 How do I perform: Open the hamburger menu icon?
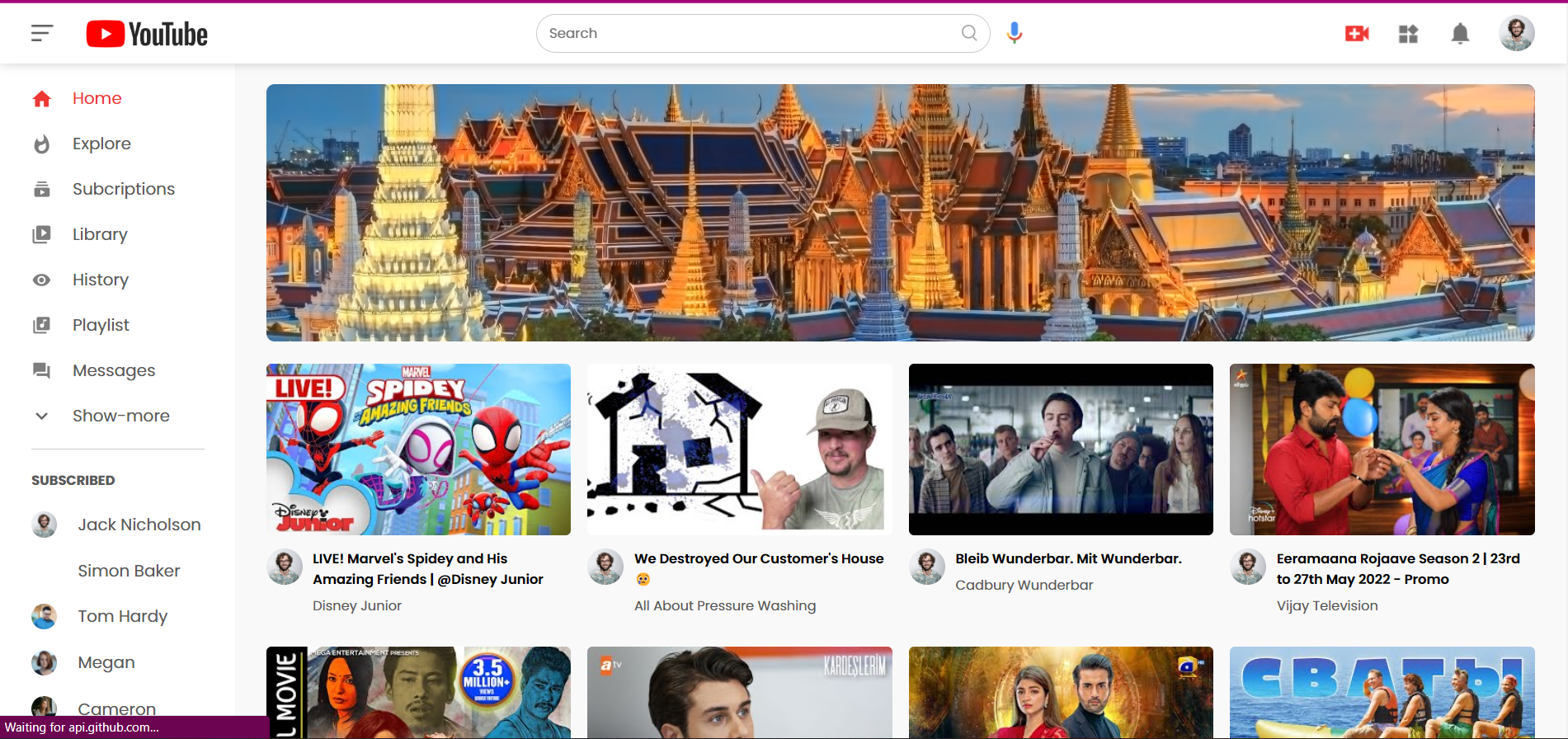(42, 33)
